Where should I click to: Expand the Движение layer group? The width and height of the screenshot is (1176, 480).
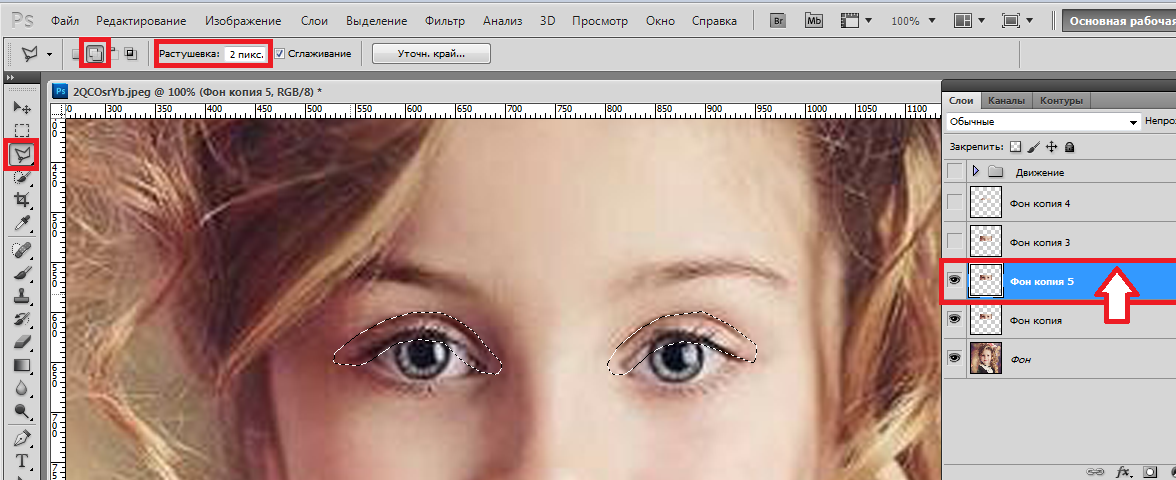coord(976,172)
